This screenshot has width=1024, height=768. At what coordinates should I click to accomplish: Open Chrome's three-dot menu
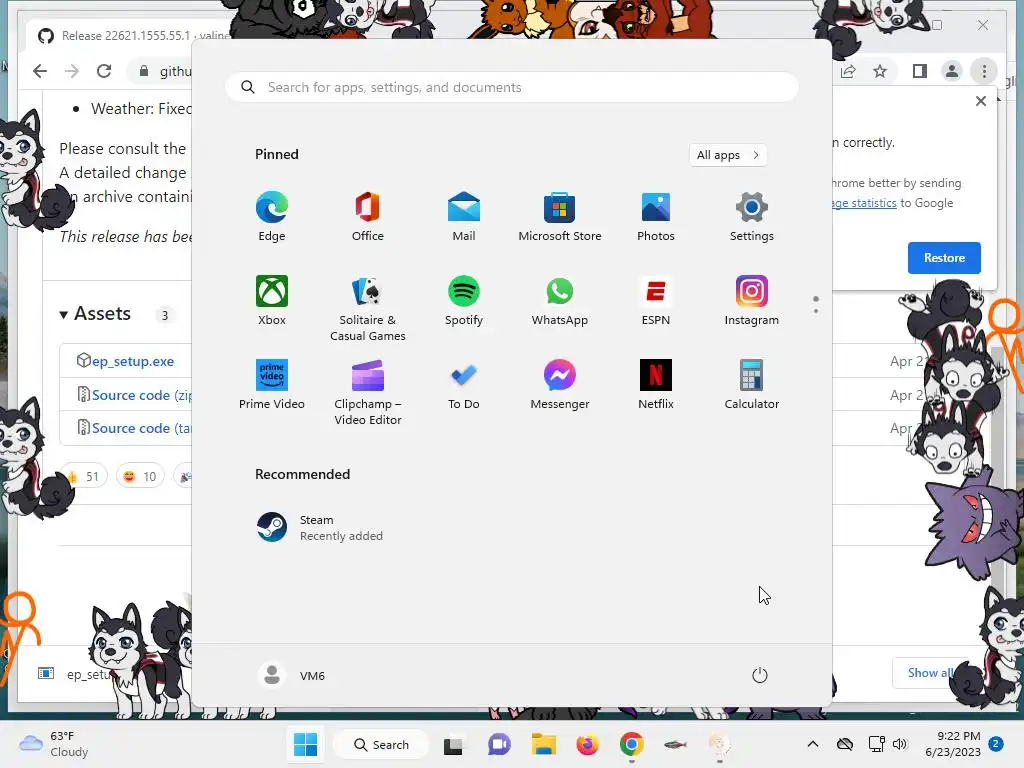[984, 71]
